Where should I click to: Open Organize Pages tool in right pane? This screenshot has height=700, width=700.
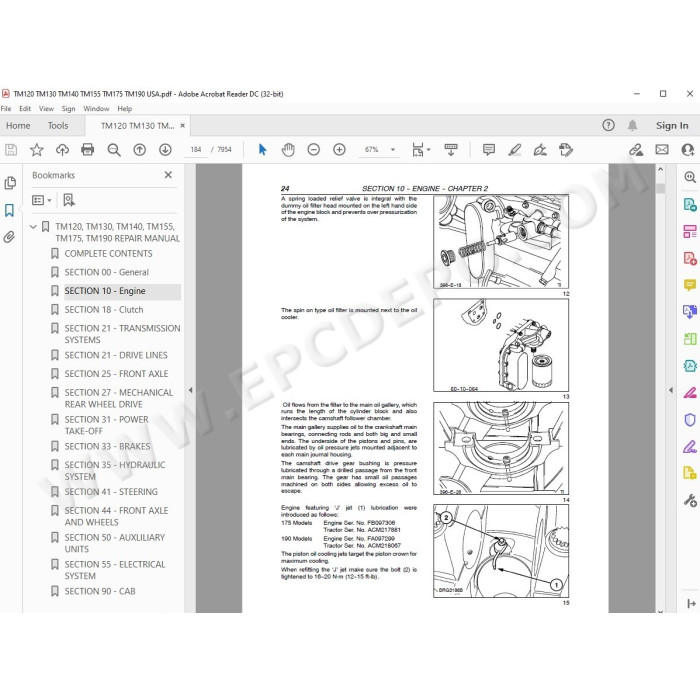690,339
